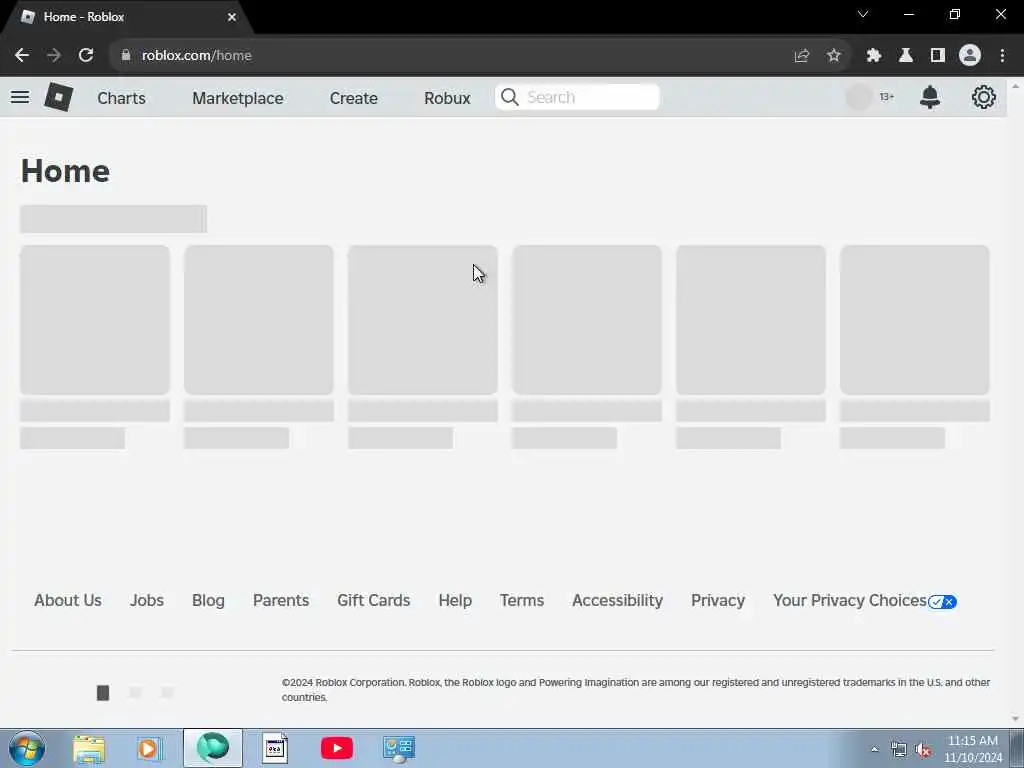Viewport: 1024px width, 768px height.
Task: Open the control panel taskbar icon
Action: pos(398,749)
